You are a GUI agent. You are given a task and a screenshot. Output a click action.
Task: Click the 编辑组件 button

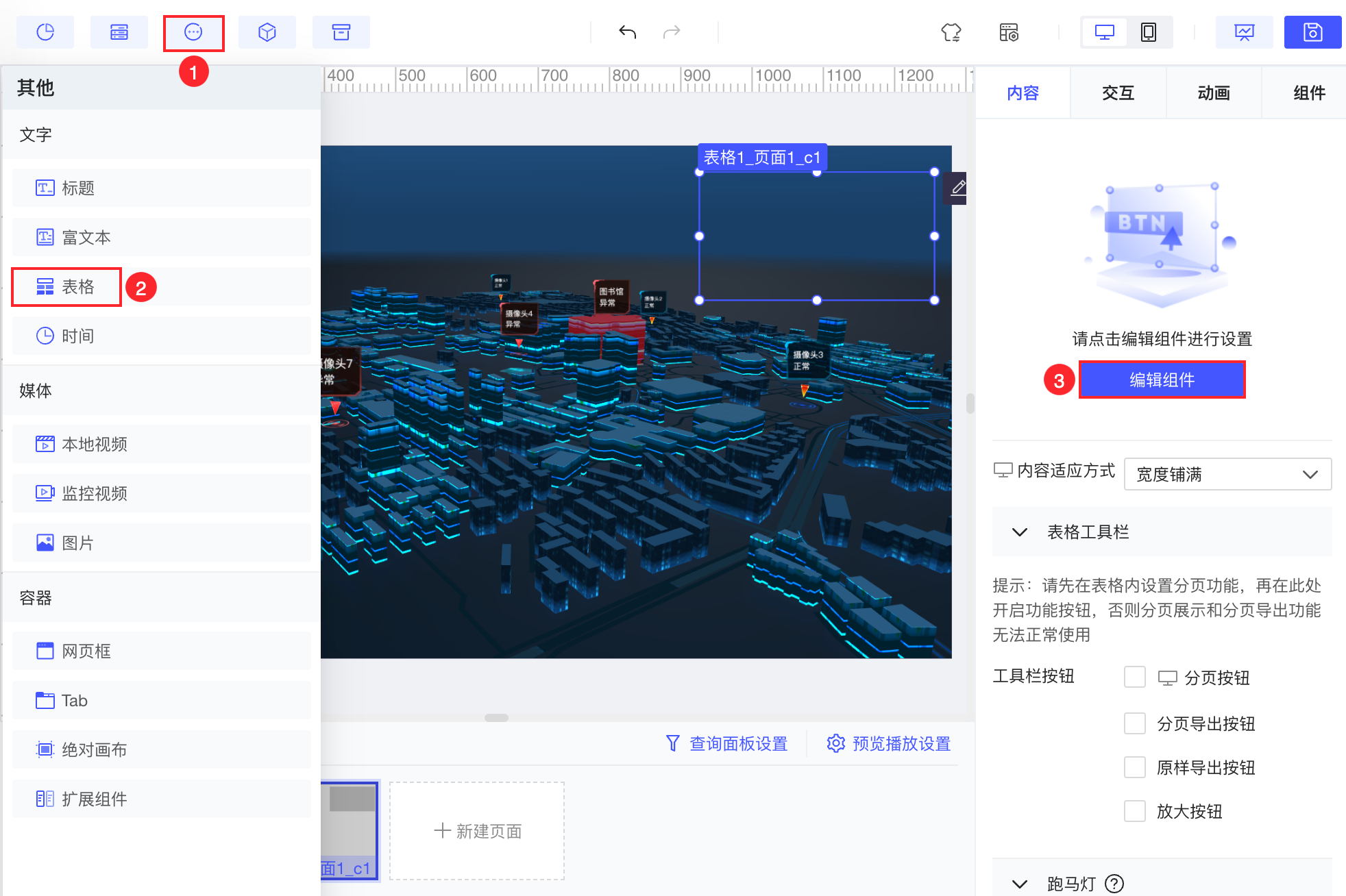pyautogui.click(x=1162, y=379)
